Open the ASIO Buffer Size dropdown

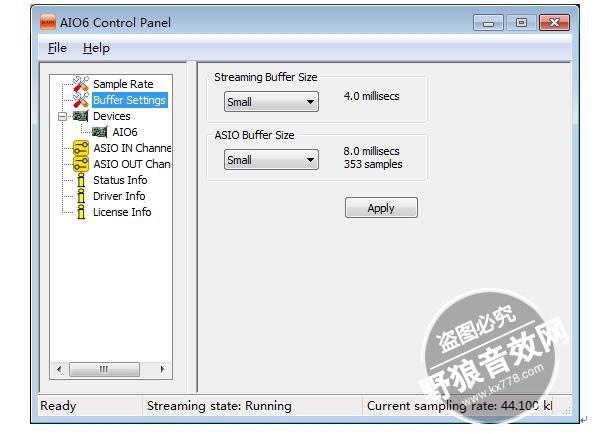271,160
